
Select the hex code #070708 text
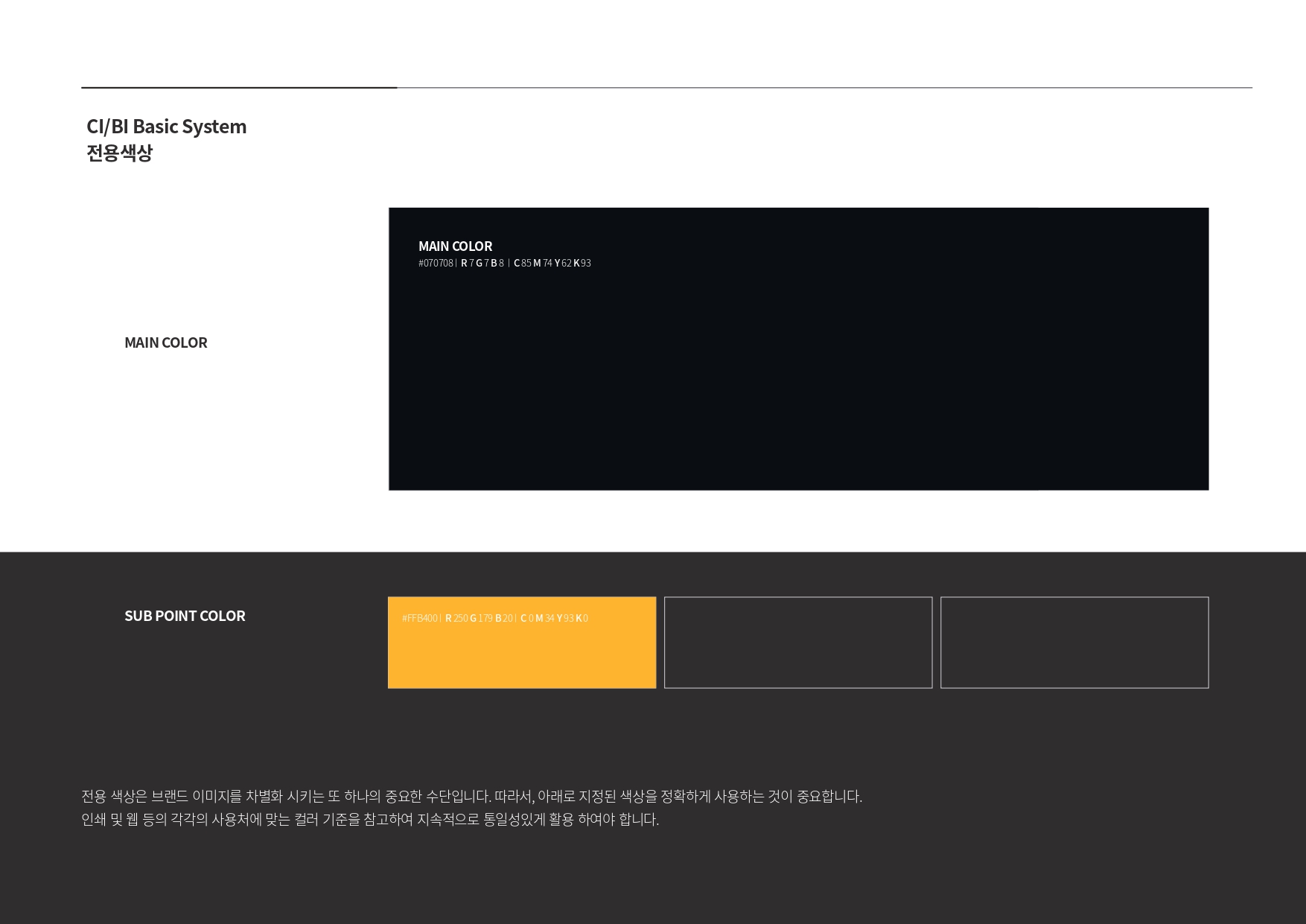click(436, 264)
